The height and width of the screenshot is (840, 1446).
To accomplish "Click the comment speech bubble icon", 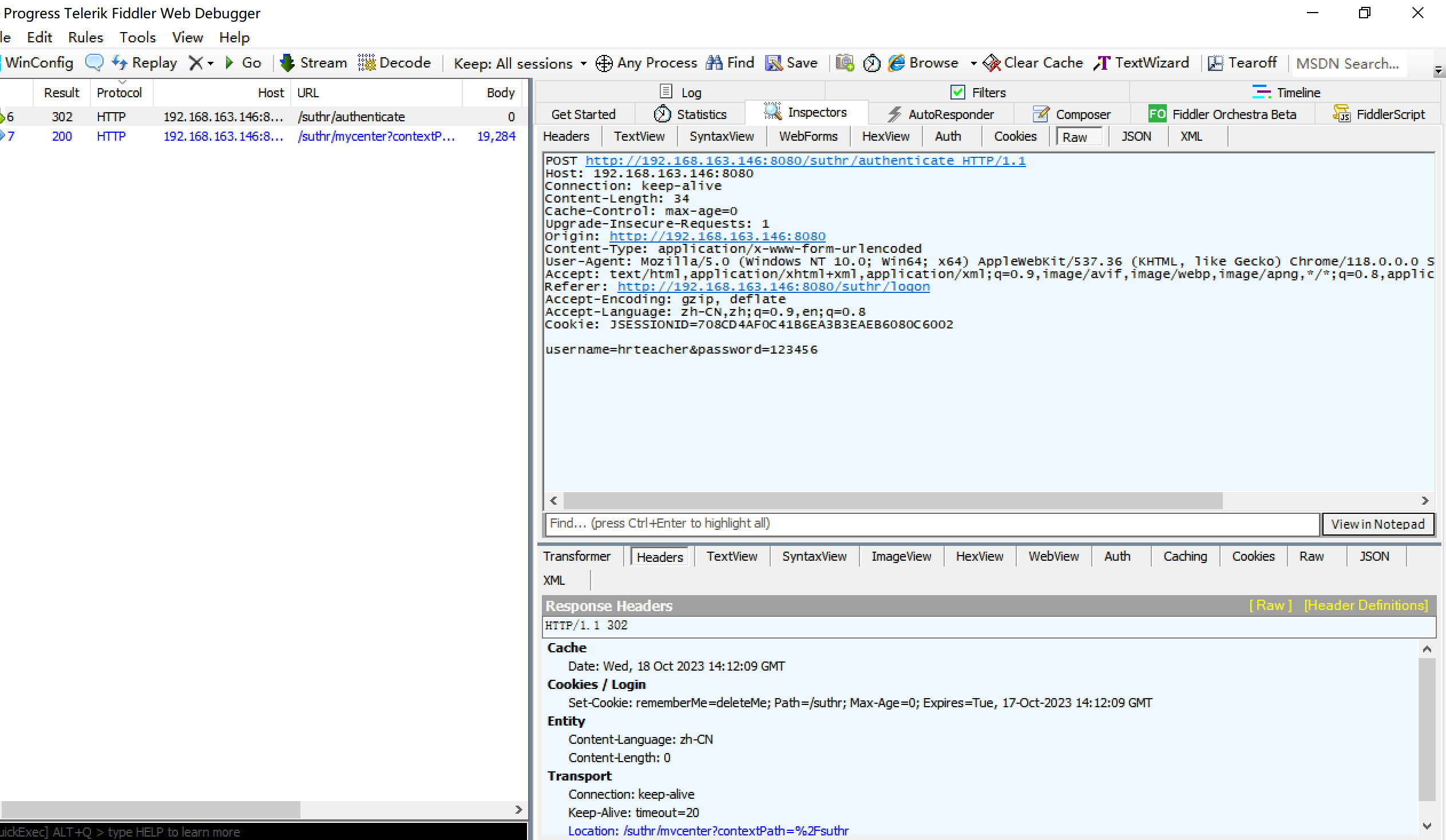I will (94, 62).
